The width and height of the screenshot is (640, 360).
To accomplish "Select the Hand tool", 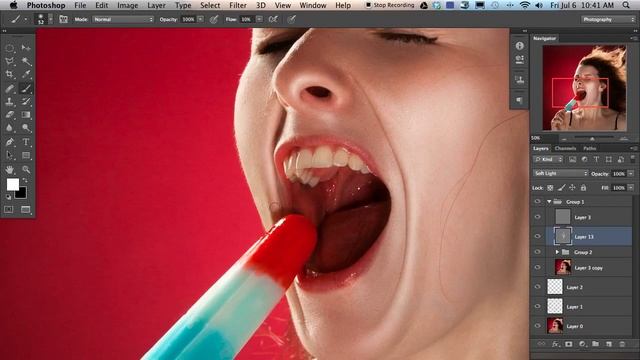I will (x=9, y=169).
